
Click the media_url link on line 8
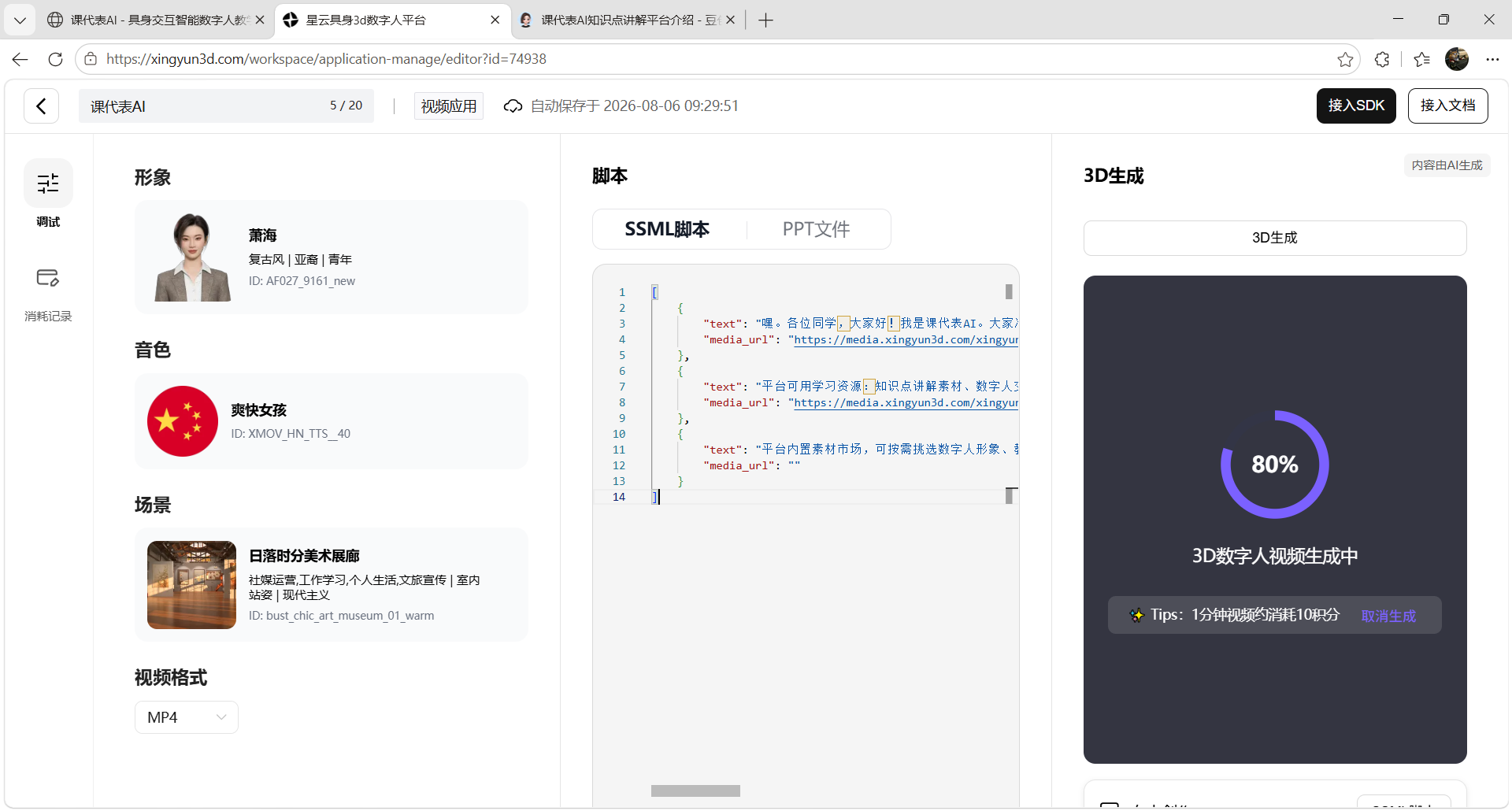pos(906,402)
